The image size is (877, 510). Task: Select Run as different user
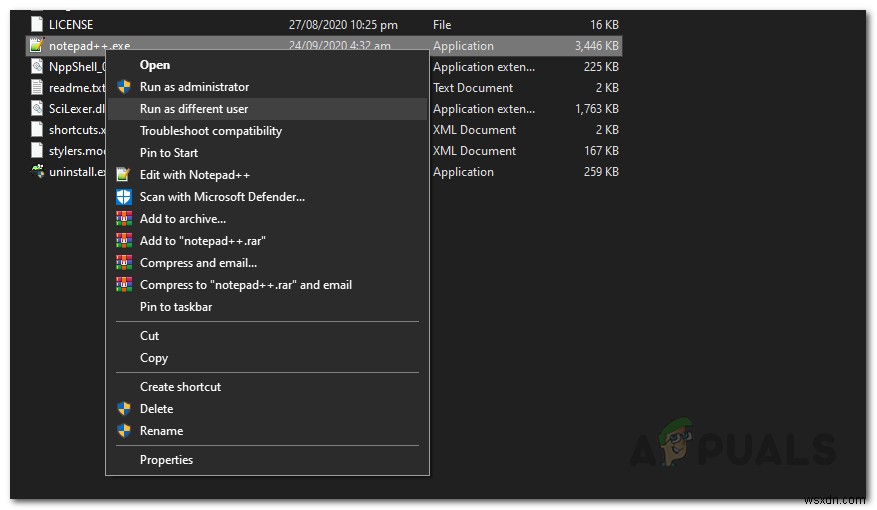194,109
